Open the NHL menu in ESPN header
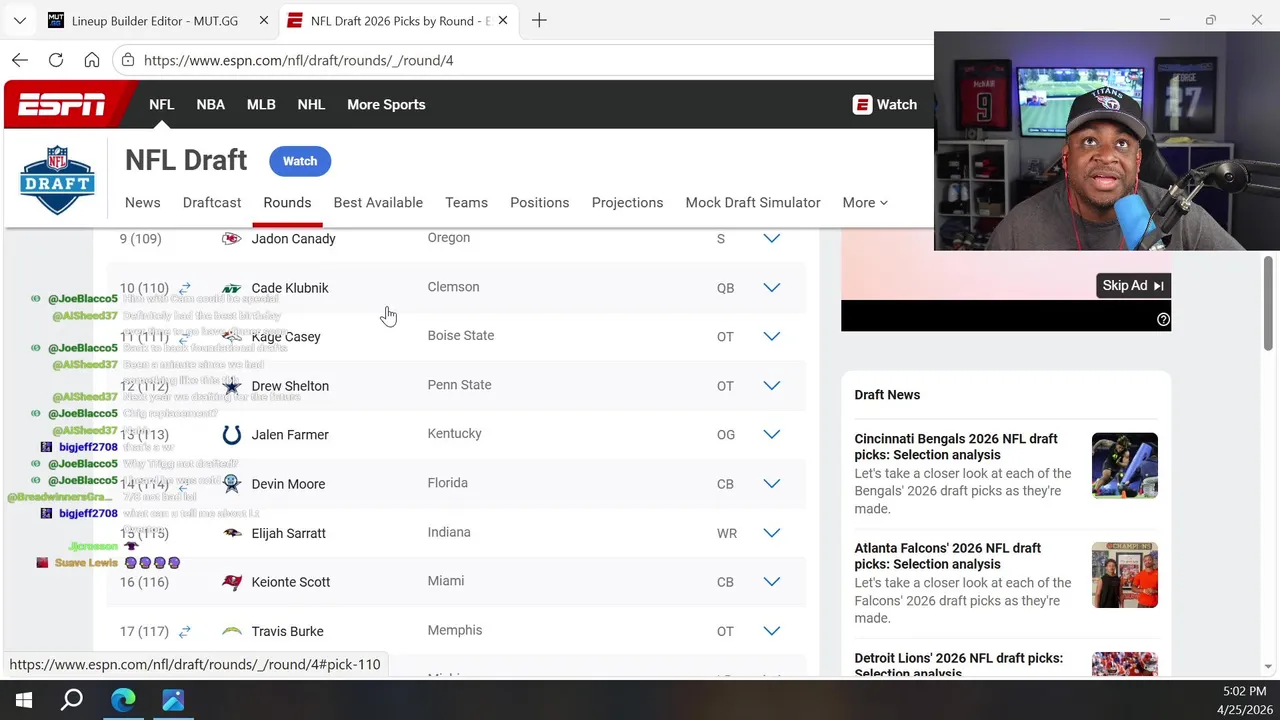 coord(311,104)
